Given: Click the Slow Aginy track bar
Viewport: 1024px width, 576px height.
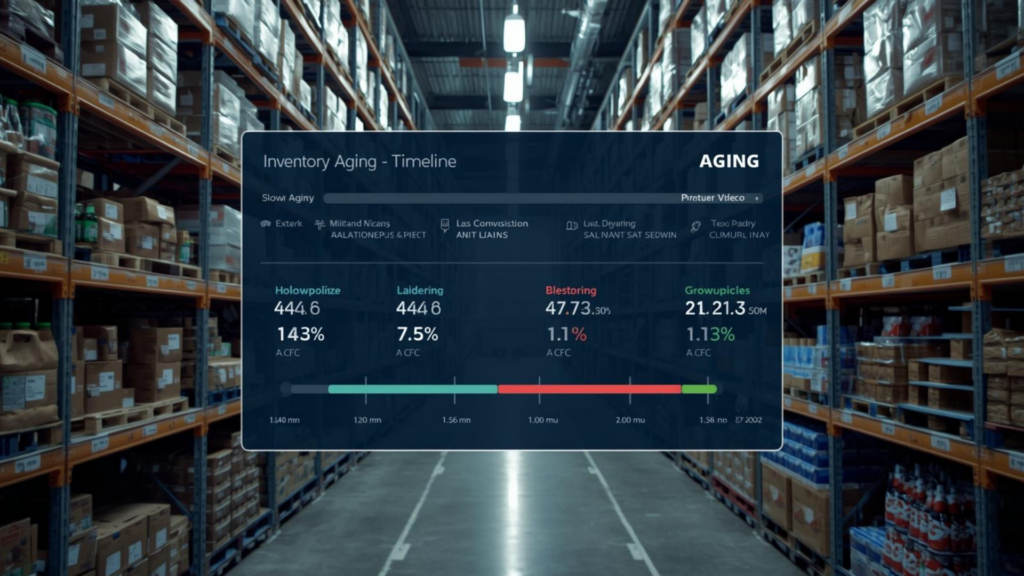Looking at the screenshot, I should (543, 198).
